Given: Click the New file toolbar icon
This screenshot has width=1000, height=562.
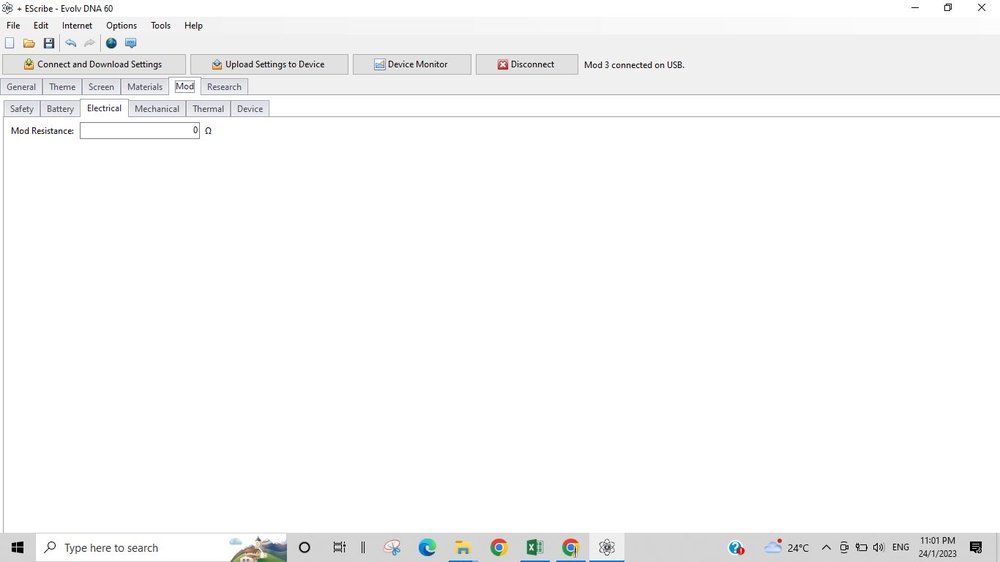Looking at the screenshot, I should [x=10, y=43].
